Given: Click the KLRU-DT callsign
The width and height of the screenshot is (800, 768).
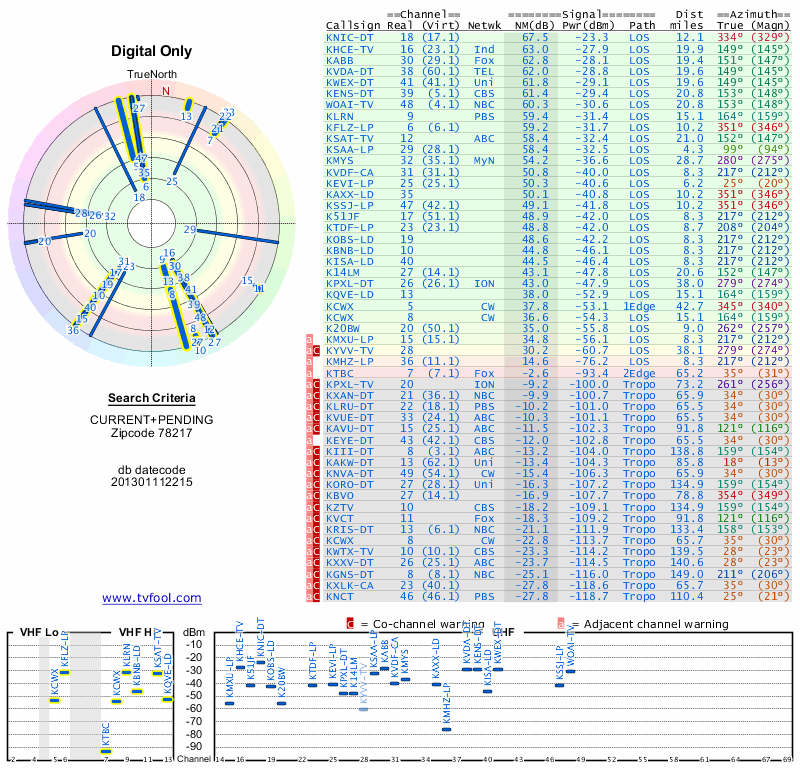Looking at the screenshot, I should [x=349, y=407].
